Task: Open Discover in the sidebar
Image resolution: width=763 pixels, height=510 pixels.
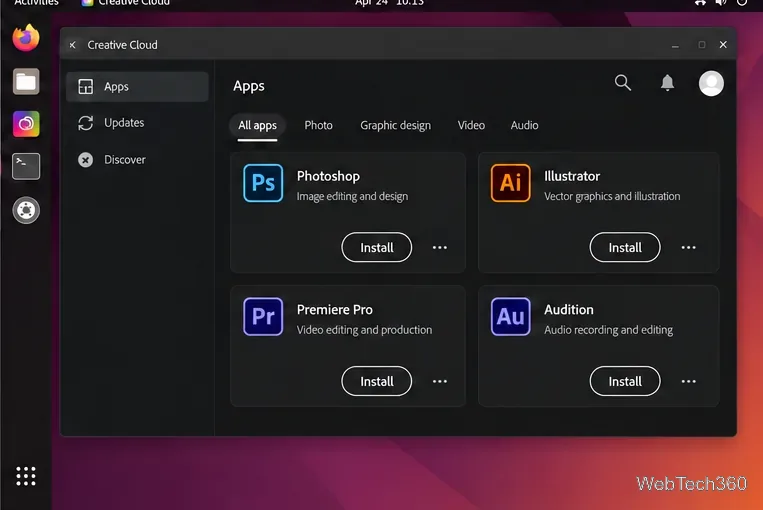Action: [x=137, y=160]
